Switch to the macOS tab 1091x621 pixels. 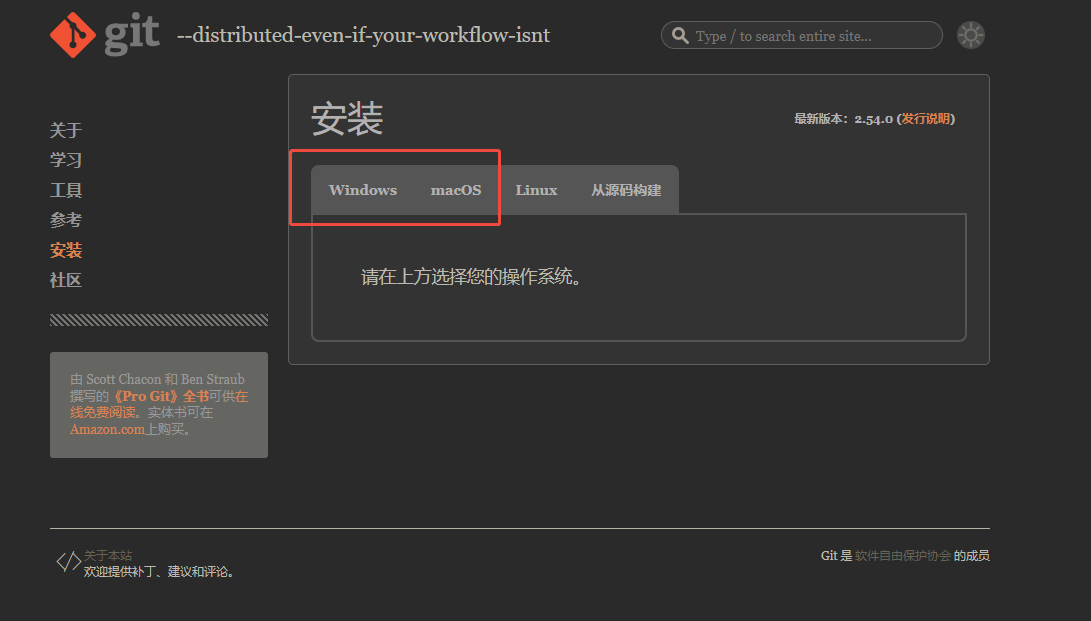pyautogui.click(x=456, y=190)
